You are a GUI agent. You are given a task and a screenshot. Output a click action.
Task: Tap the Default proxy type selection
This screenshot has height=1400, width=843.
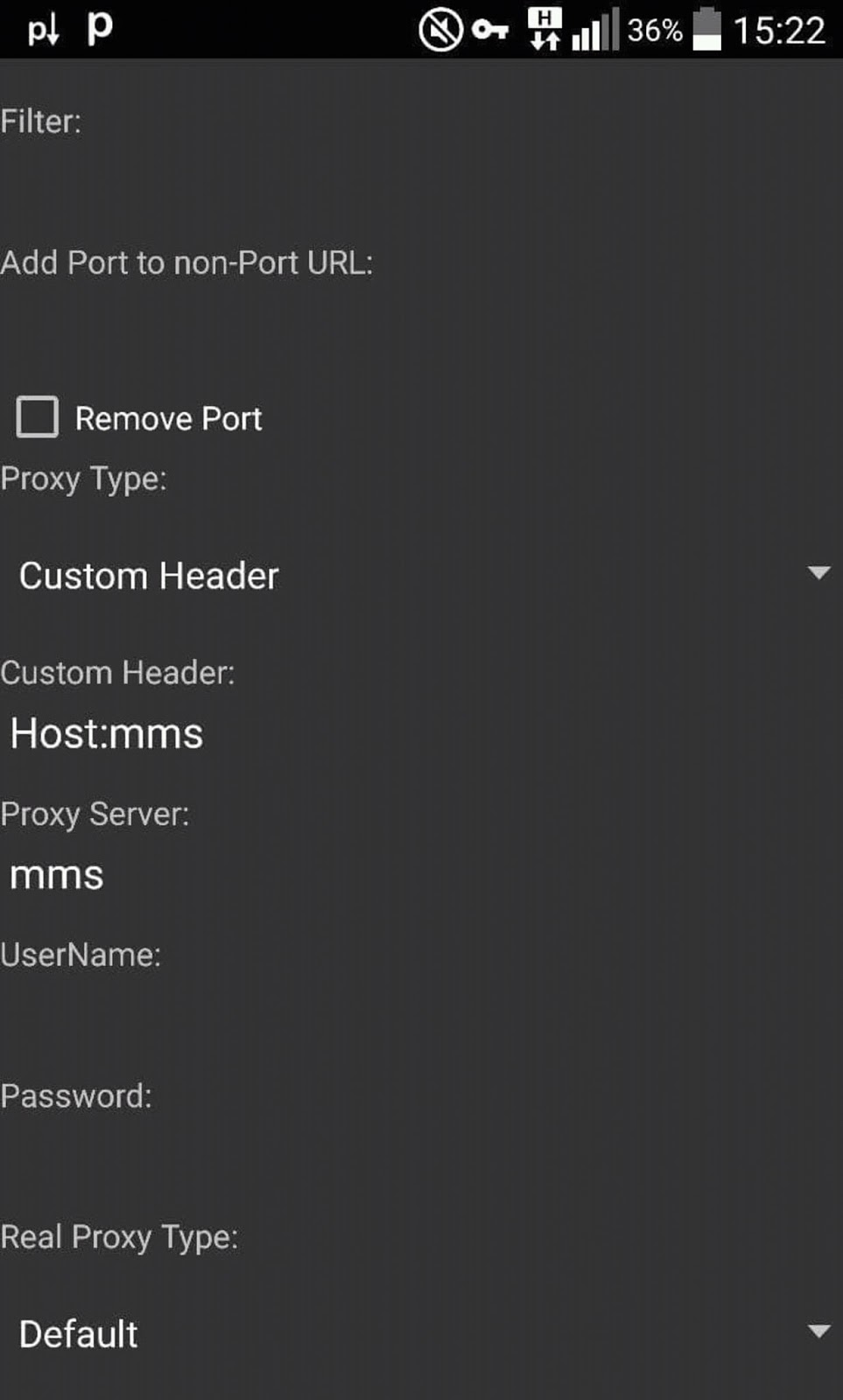click(x=79, y=1334)
